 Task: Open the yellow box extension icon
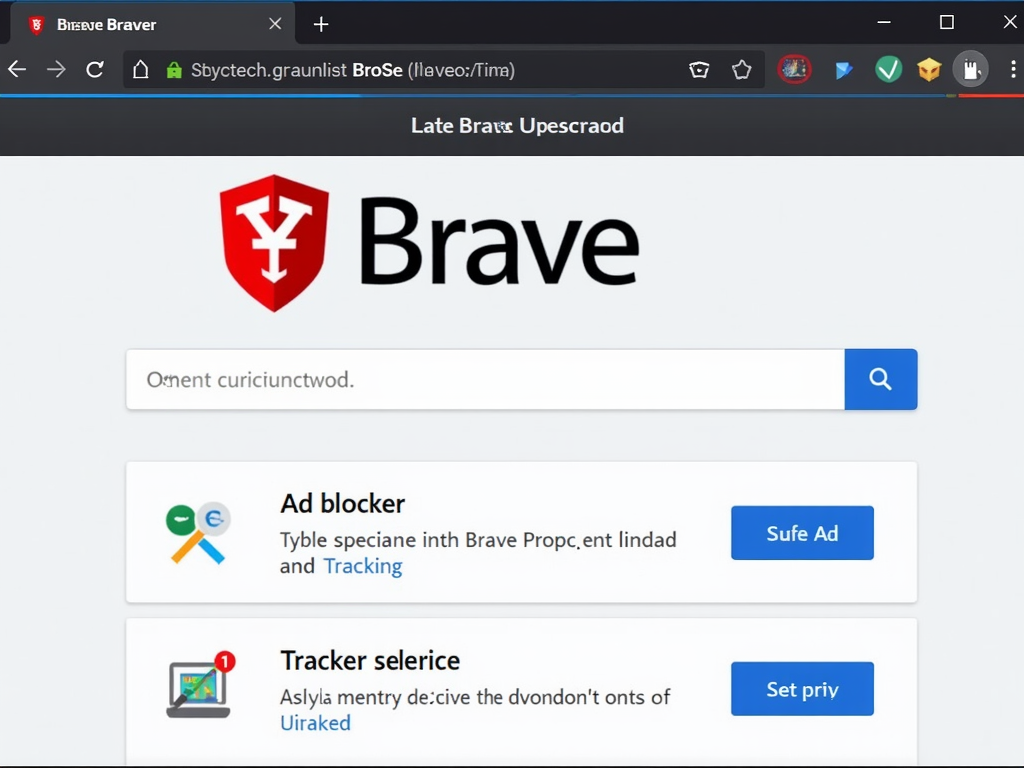pyautogui.click(x=929, y=69)
